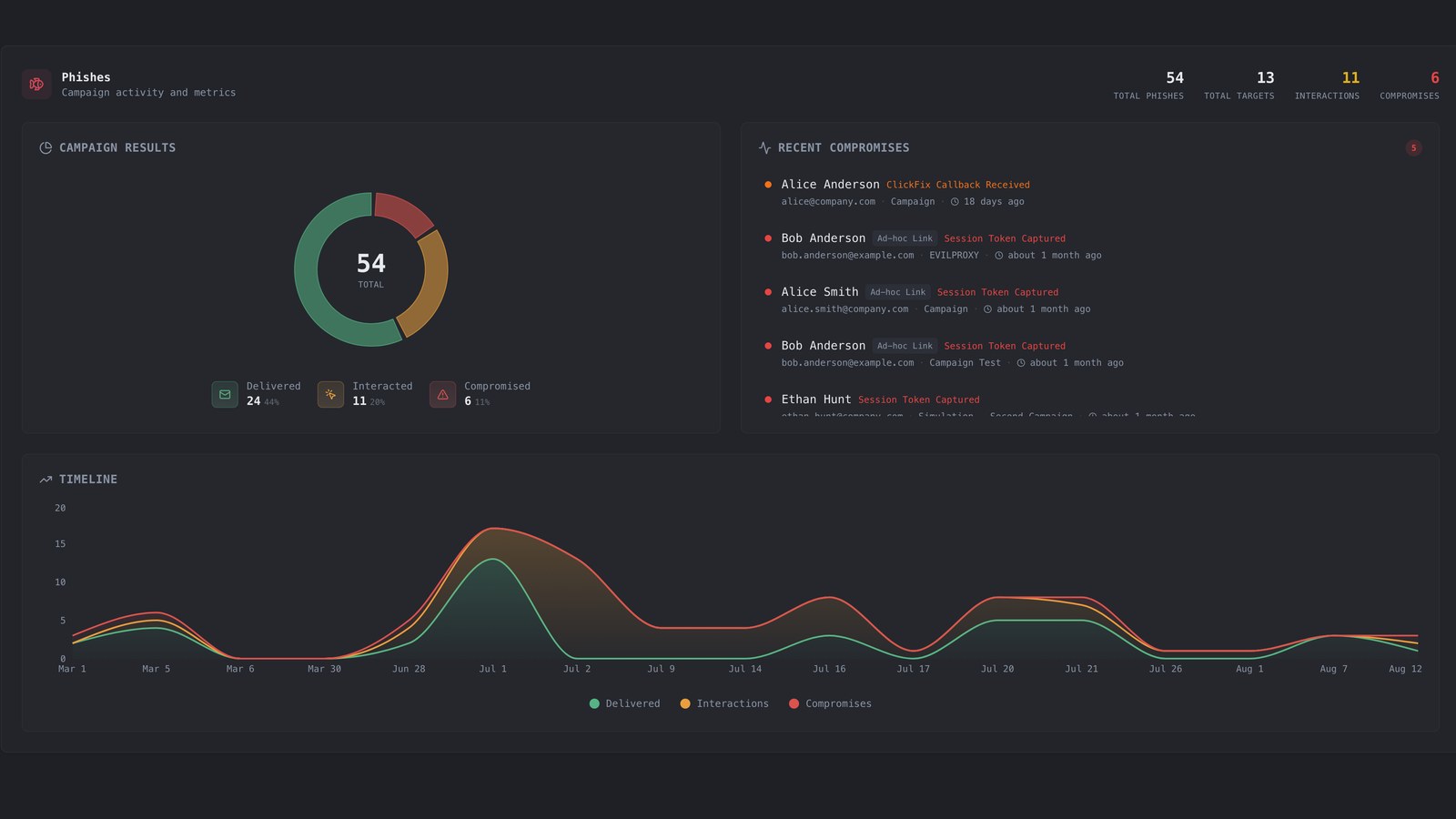Viewport: 1456px width, 819px height.
Task: Click the clock icon in the EVILPROXY row
Action: (999, 256)
